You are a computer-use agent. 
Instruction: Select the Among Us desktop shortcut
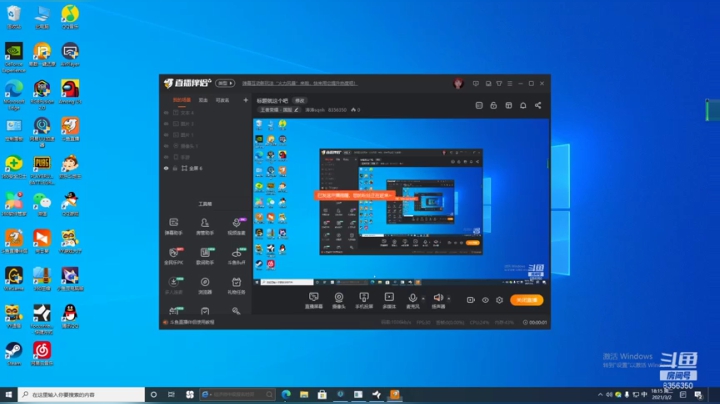point(70,91)
